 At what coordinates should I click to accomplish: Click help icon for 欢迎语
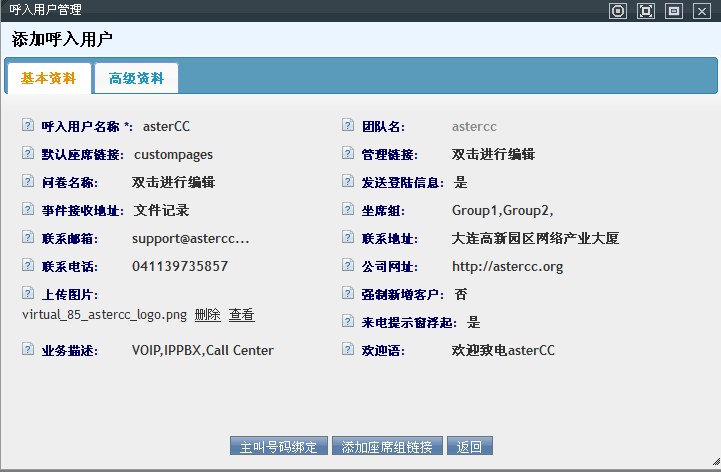tap(348, 350)
